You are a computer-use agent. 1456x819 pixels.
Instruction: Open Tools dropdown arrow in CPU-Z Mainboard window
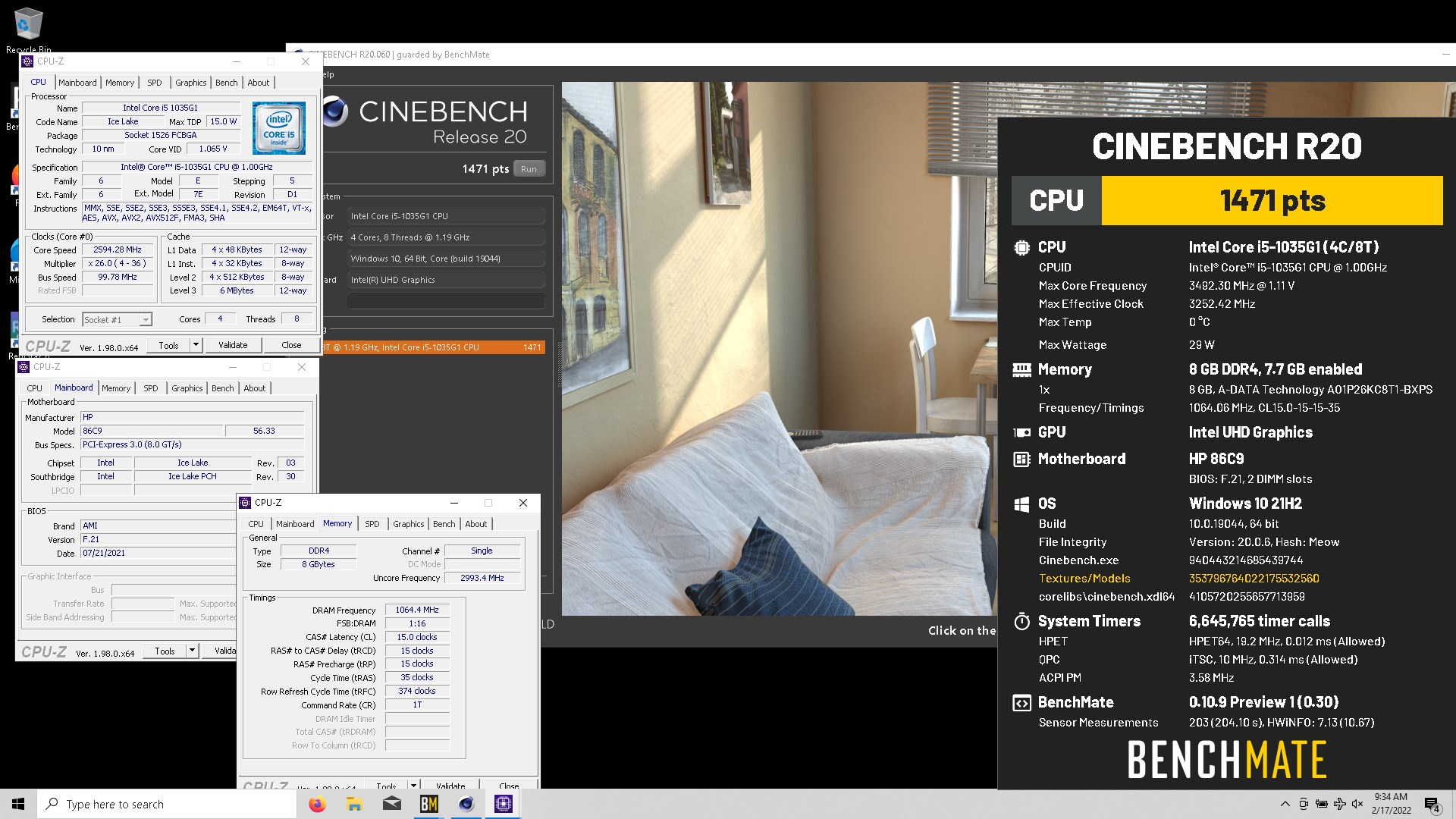tap(192, 651)
